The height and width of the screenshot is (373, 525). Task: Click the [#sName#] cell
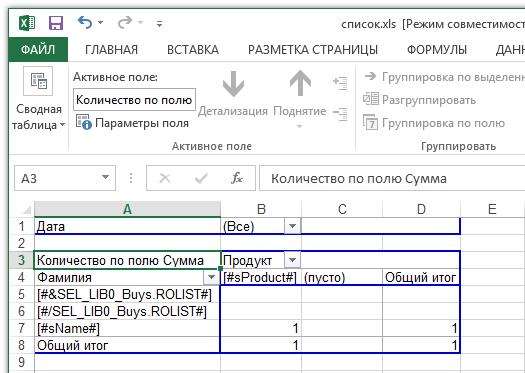[x=127, y=328]
